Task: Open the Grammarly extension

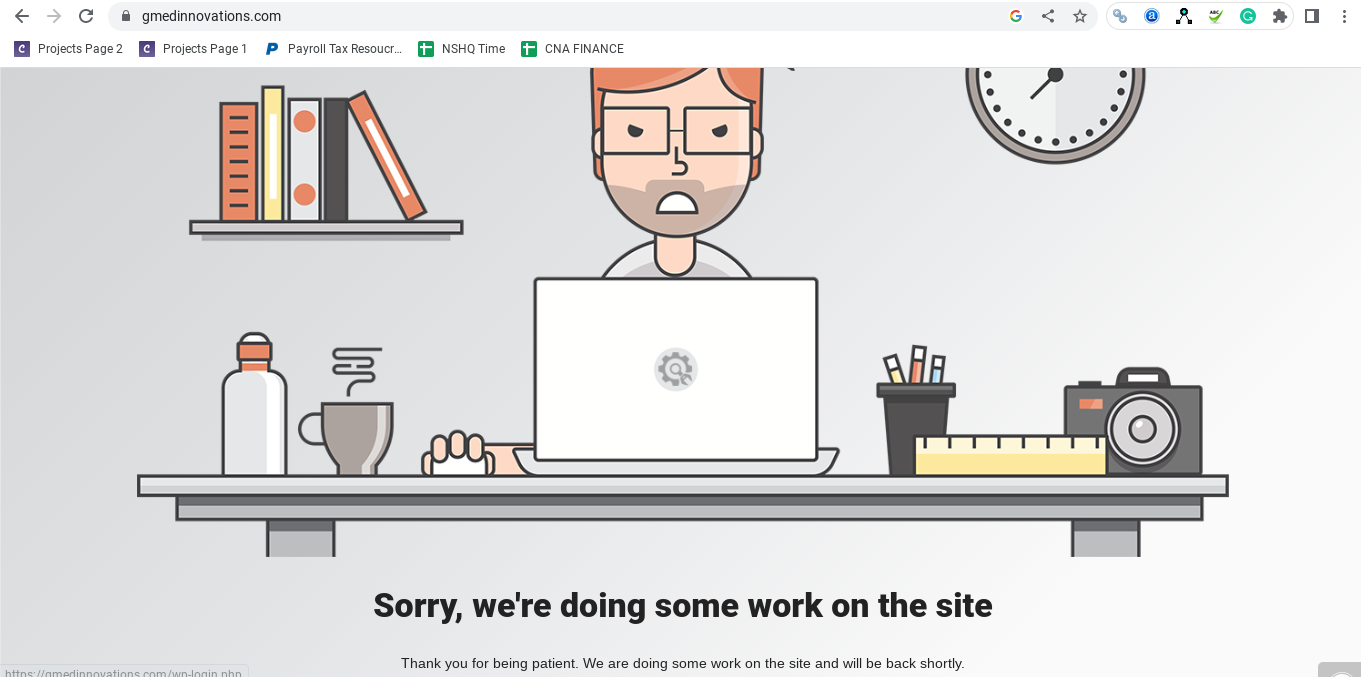Action: pyautogui.click(x=1248, y=16)
